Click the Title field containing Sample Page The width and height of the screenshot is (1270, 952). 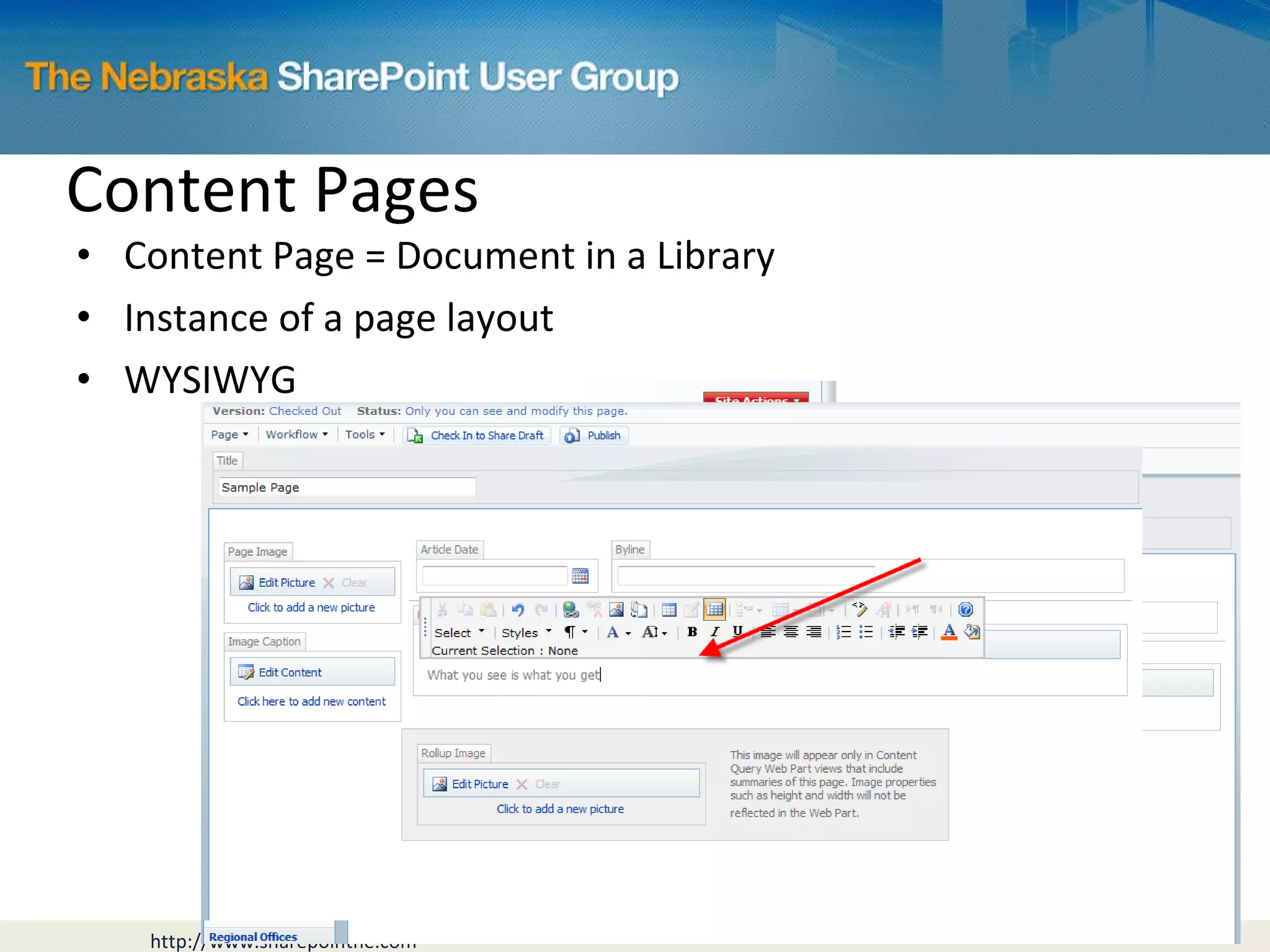pos(347,487)
